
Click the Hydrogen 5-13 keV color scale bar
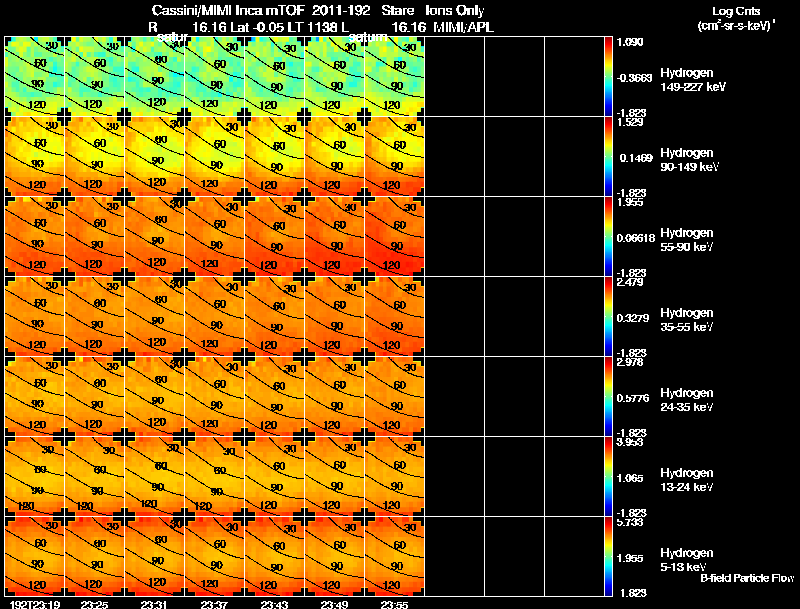(608, 556)
